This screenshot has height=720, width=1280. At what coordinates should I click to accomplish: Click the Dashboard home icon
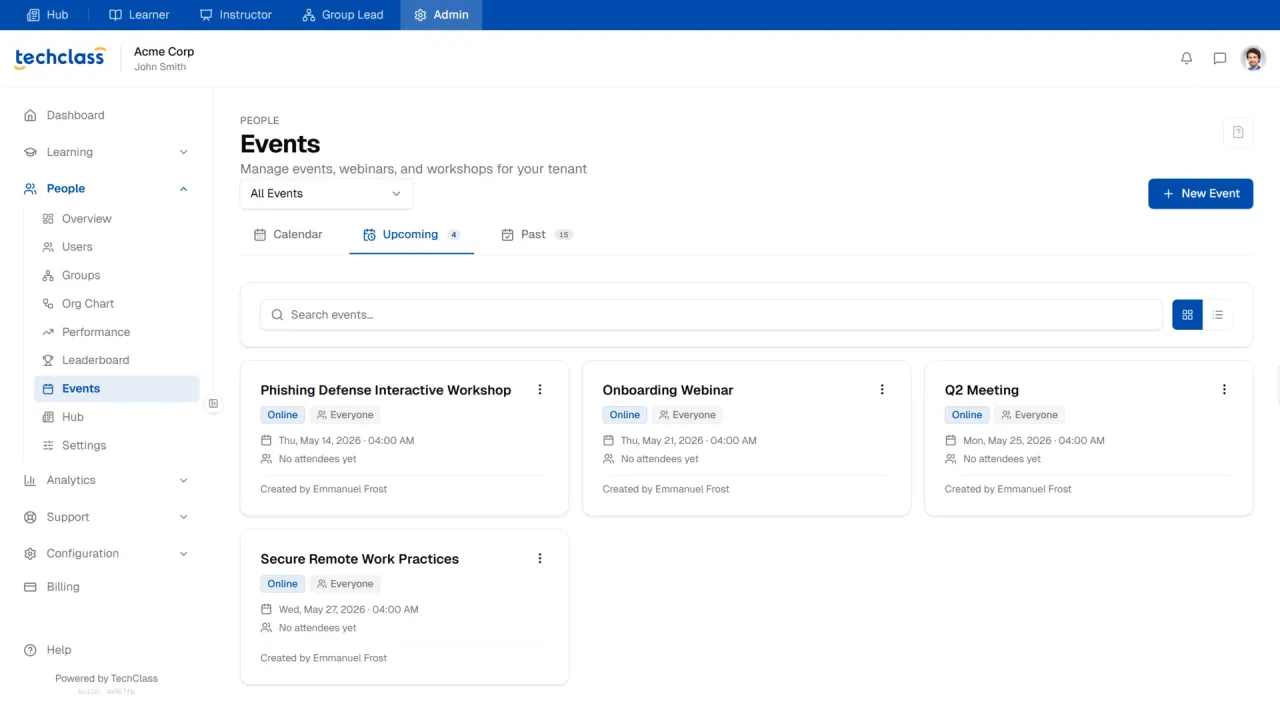(x=30, y=115)
